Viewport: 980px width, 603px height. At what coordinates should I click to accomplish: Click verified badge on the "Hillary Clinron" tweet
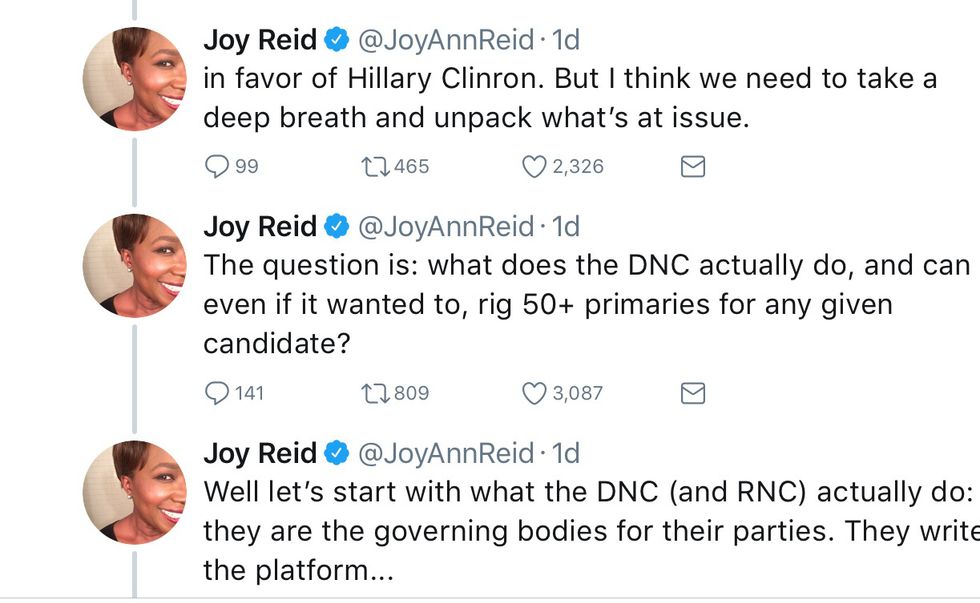(x=338, y=41)
